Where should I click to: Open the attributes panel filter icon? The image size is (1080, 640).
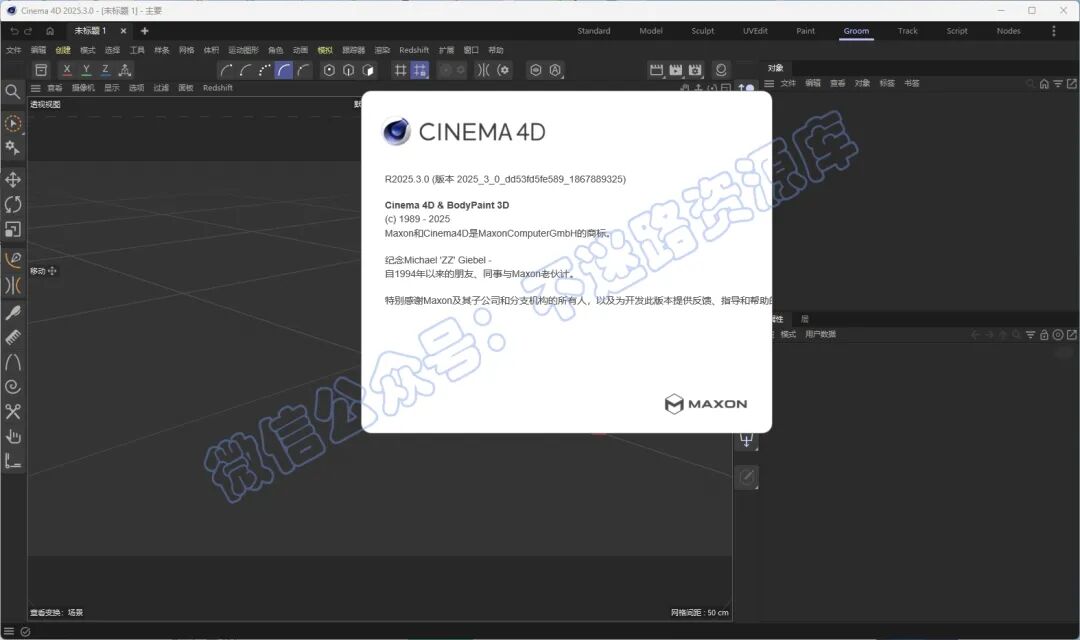1030,335
